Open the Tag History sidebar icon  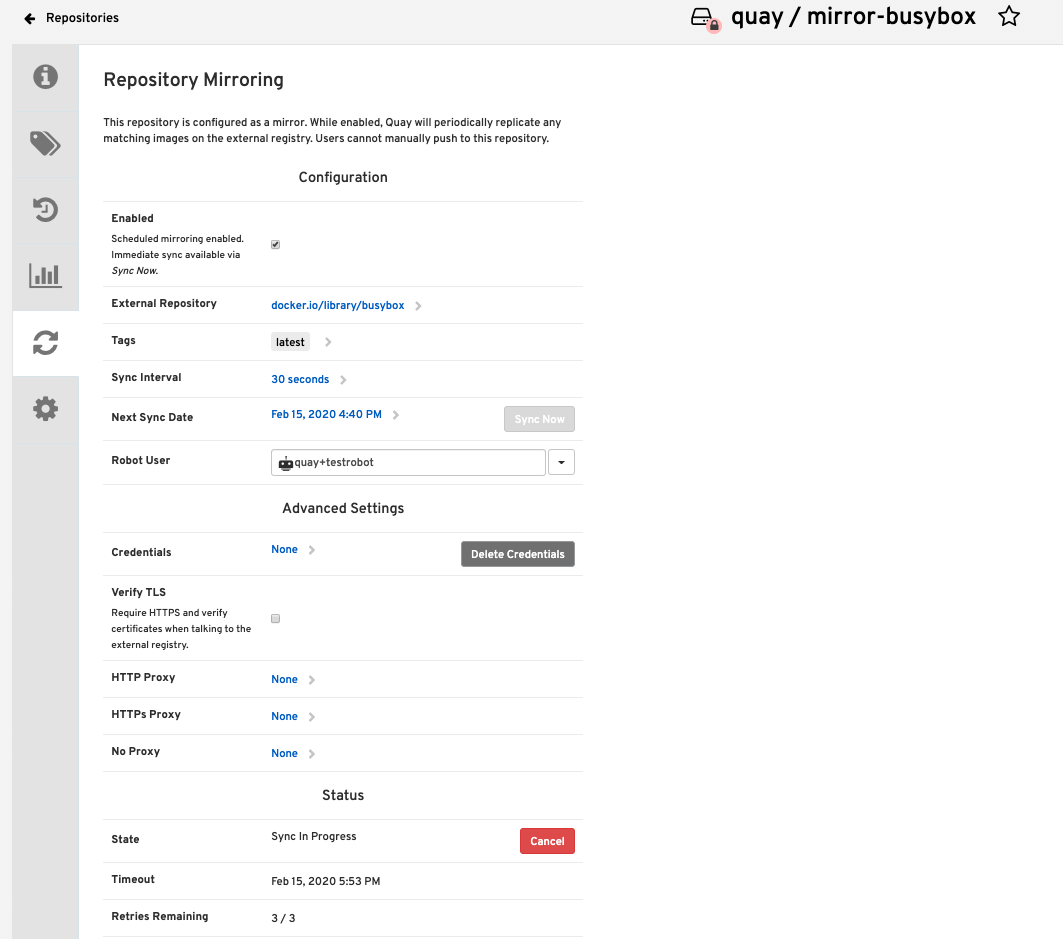[45, 209]
